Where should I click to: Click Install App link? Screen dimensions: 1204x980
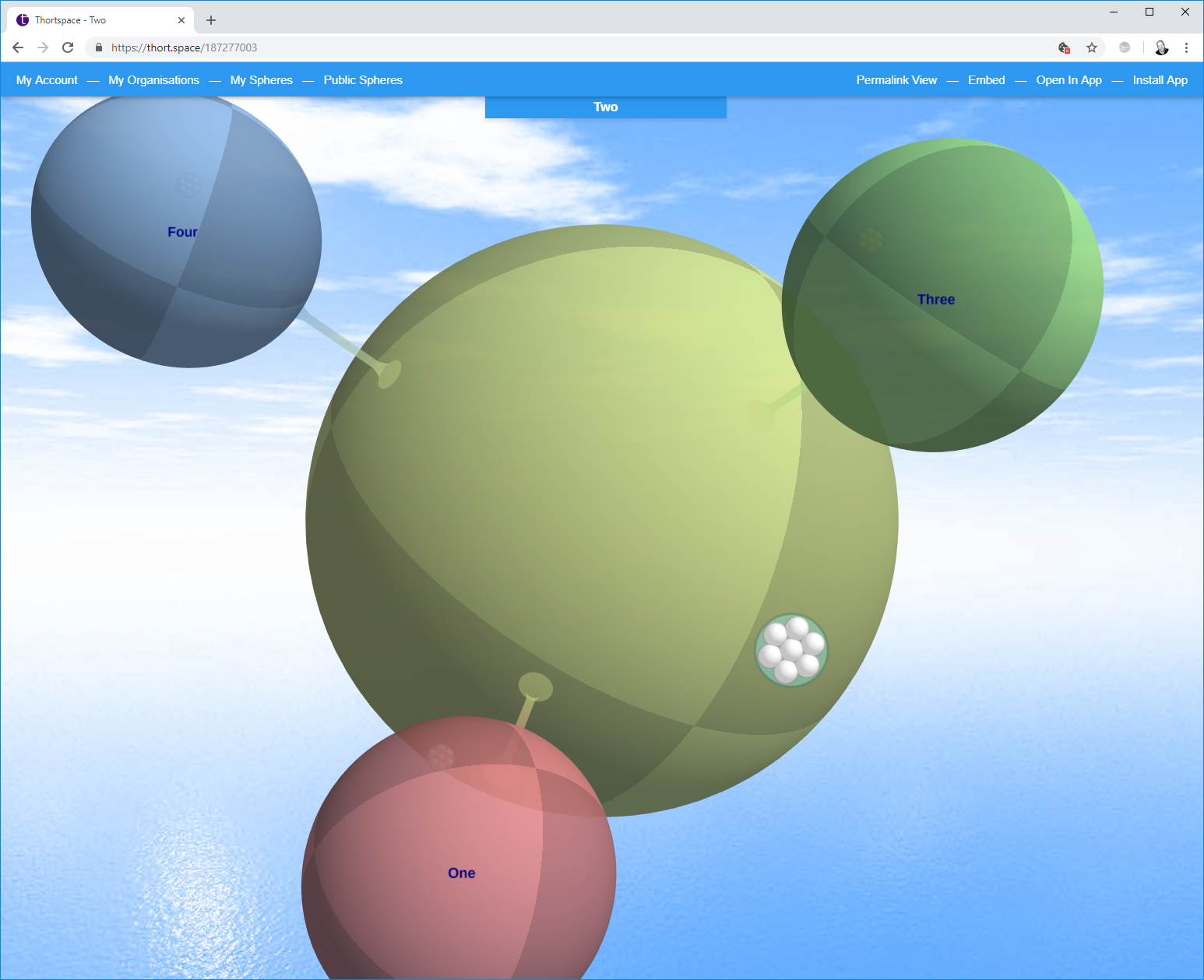1160,80
